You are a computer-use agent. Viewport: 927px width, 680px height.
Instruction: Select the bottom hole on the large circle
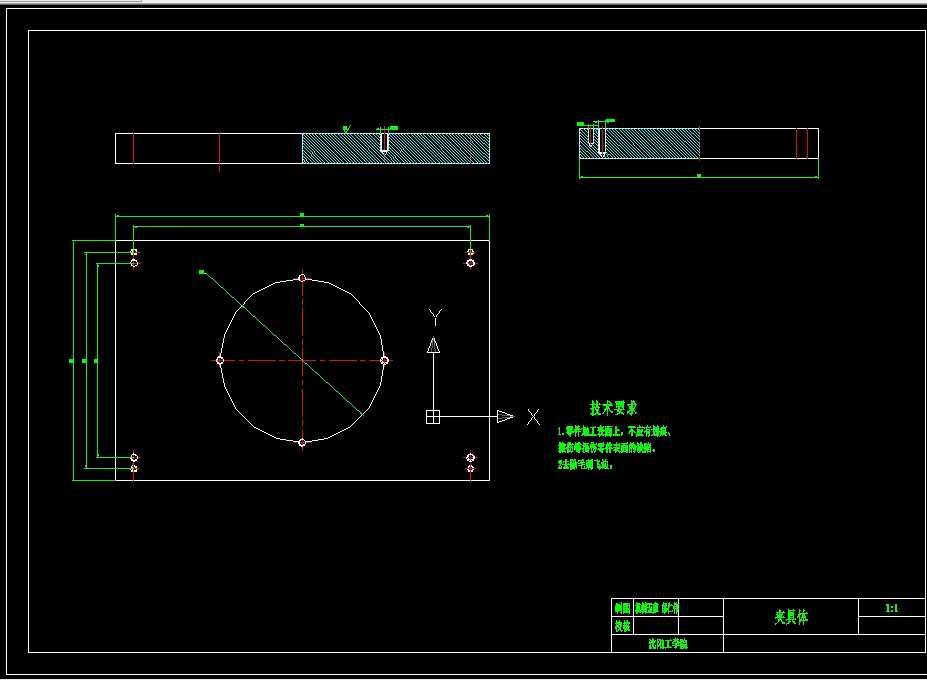tap(302, 442)
